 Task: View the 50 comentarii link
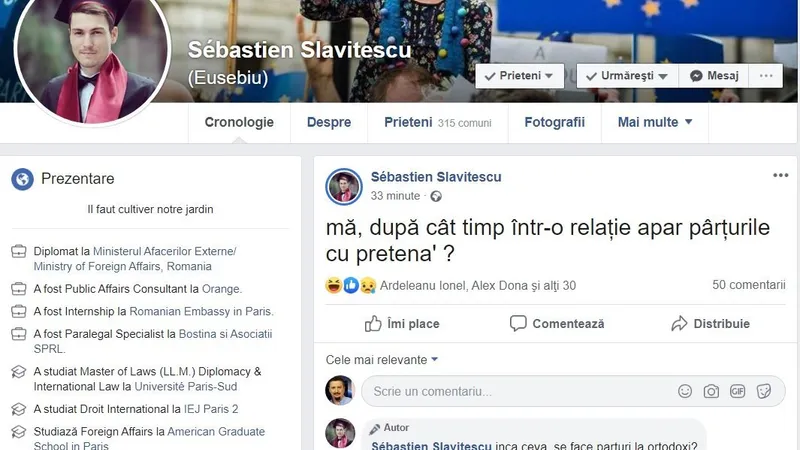pyautogui.click(x=748, y=285)
